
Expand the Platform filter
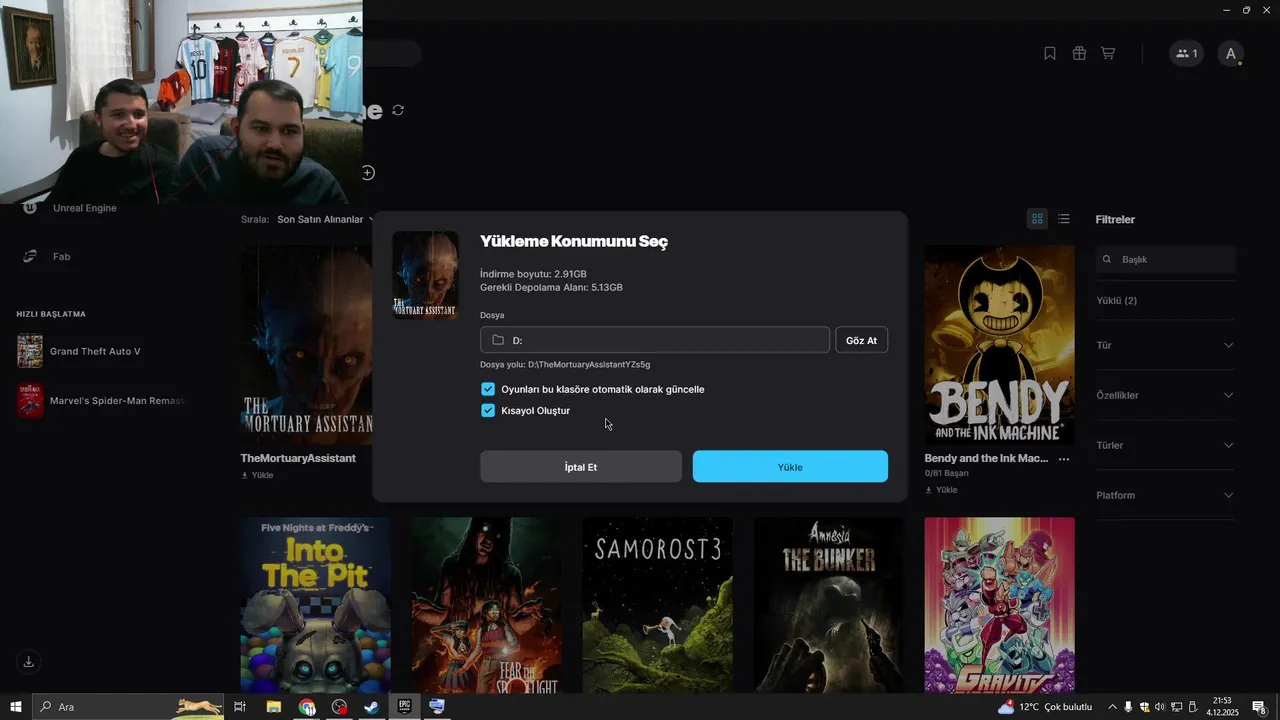pos(1165,495)
